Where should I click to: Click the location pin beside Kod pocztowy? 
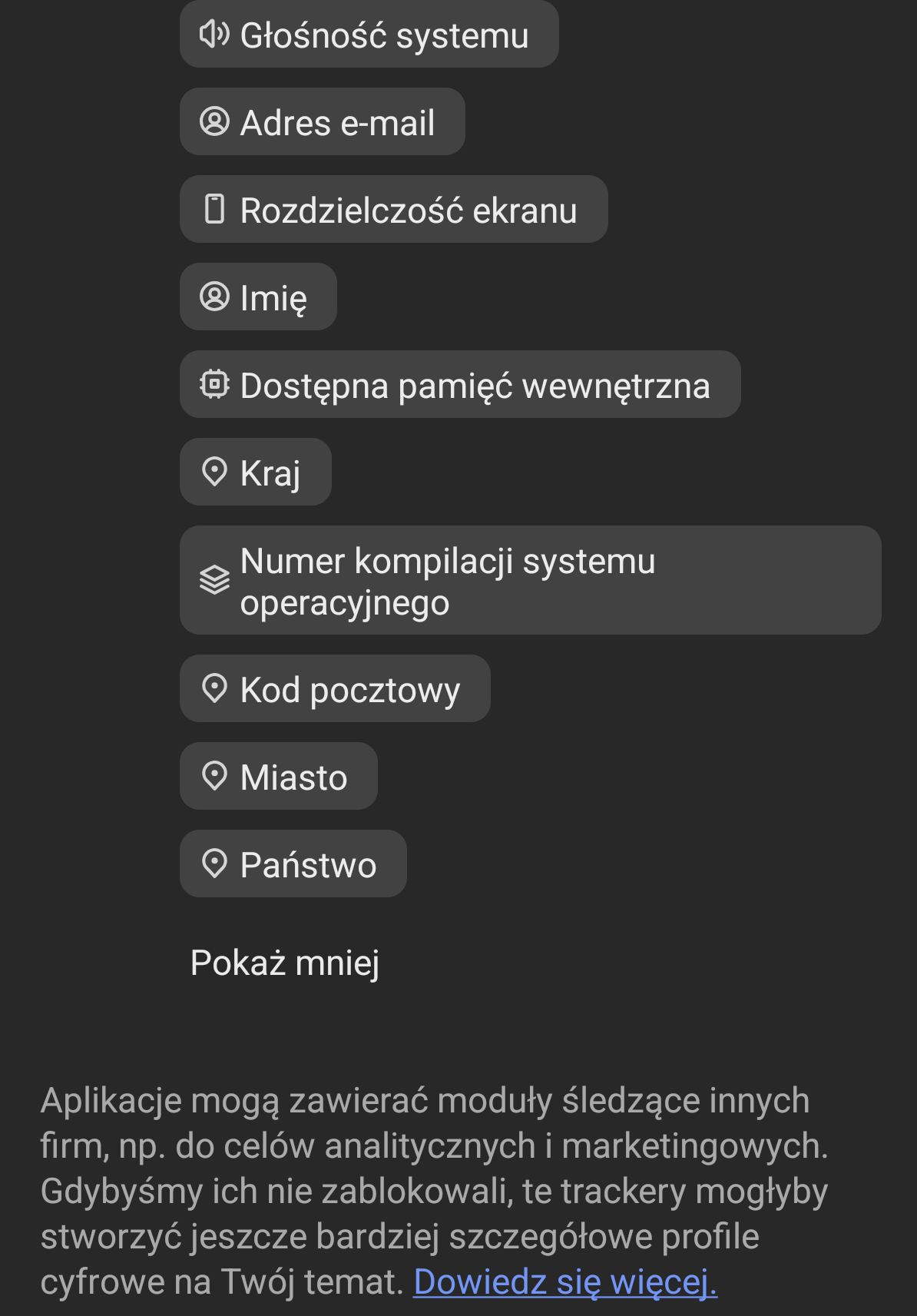tap(214, 688)
